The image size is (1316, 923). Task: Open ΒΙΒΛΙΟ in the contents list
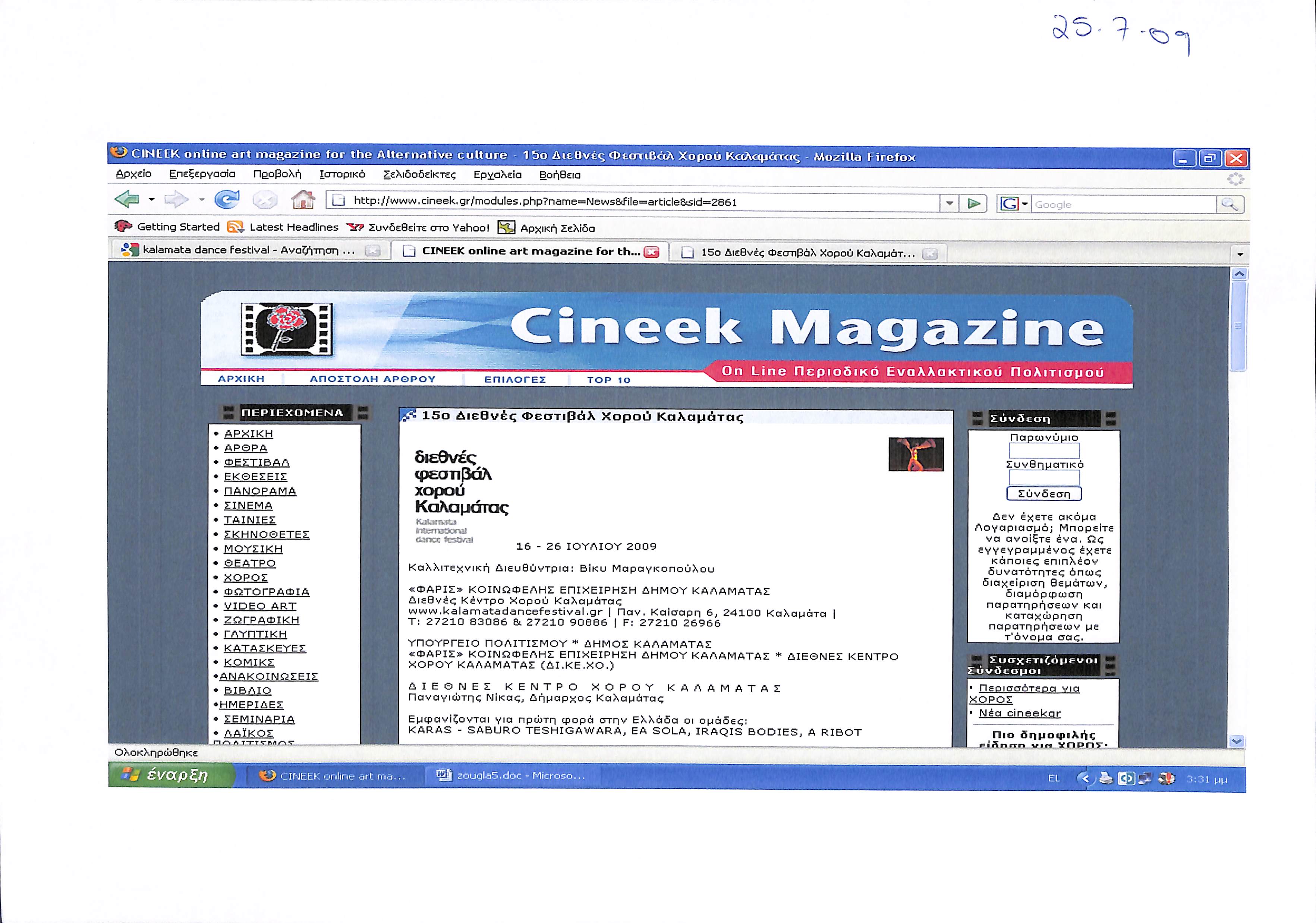(248, 691)
